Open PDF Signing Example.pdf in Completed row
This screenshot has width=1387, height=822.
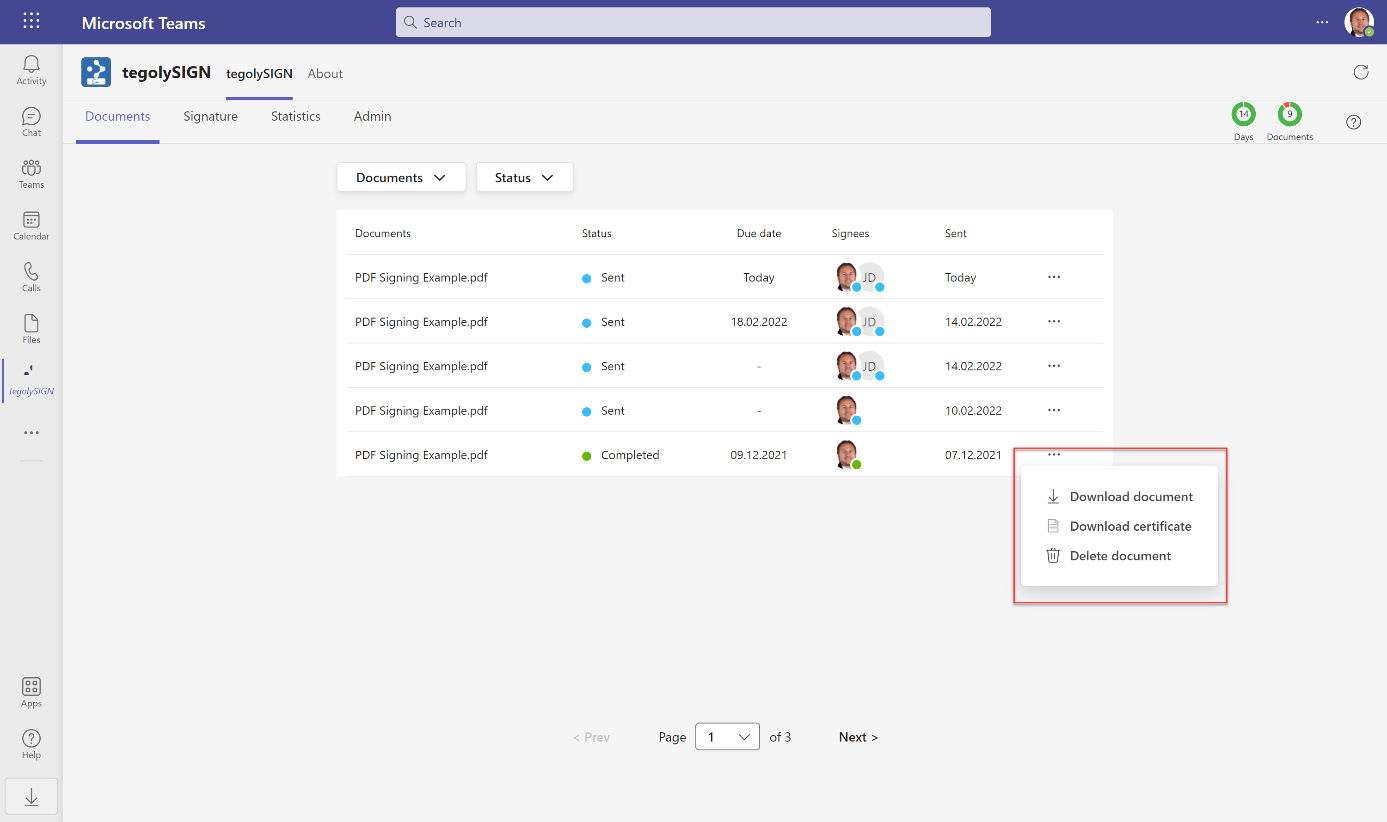(x=421, y=455)
